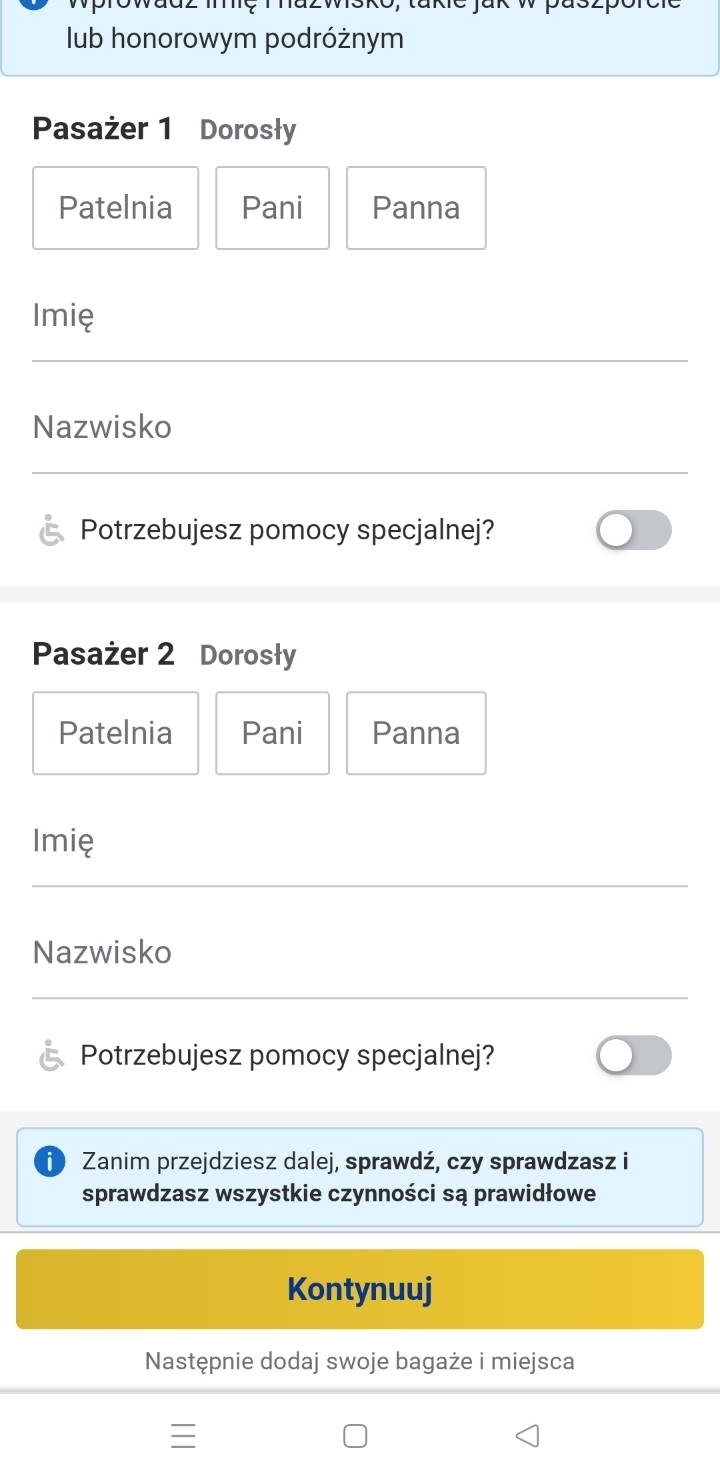Open Android recent apps menu icon
The height and width of the screenshot is (1480, 720).
(x=182, y=1437)
